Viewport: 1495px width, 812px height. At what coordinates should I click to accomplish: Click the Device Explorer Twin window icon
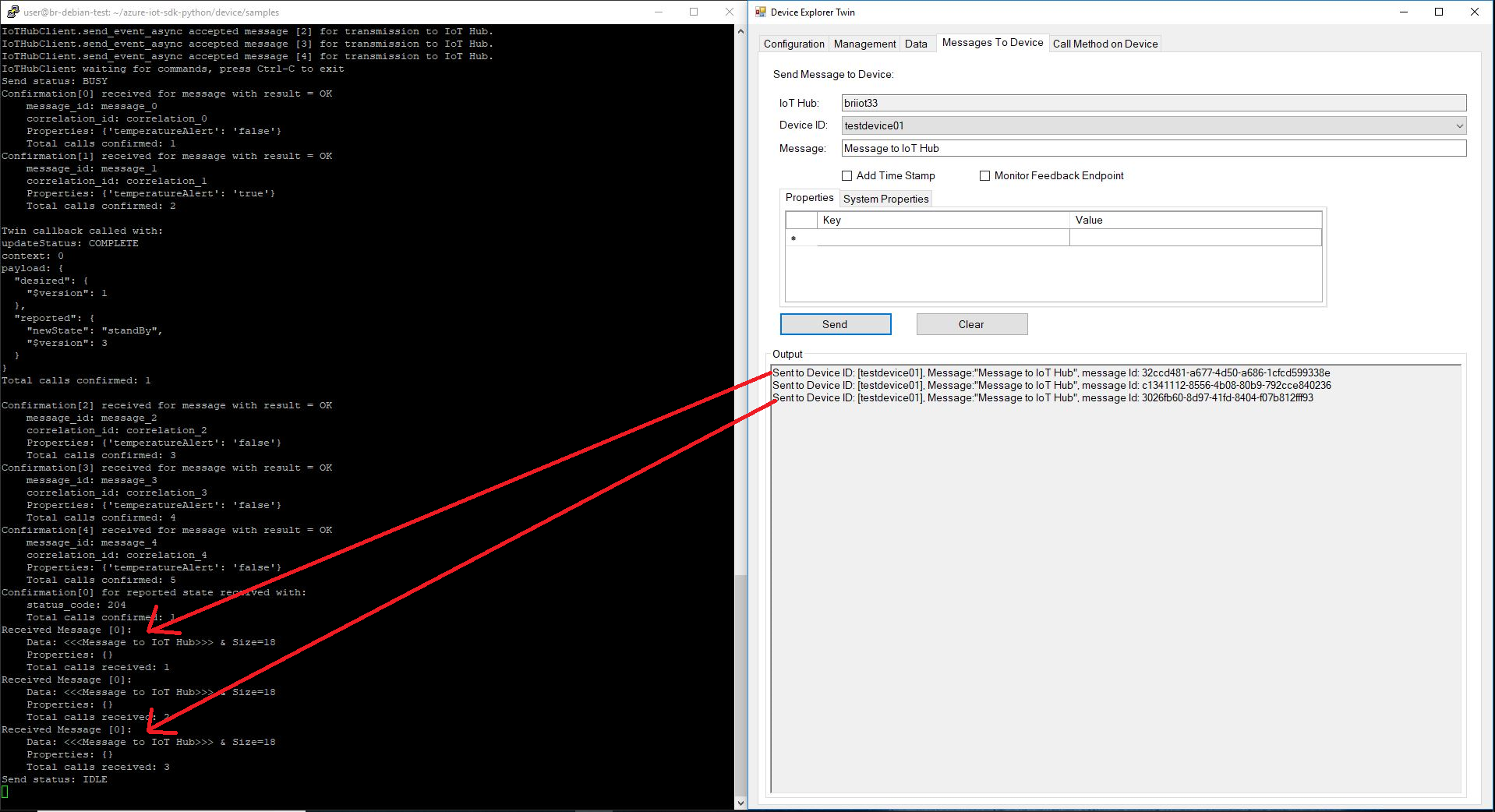(761, 12)
